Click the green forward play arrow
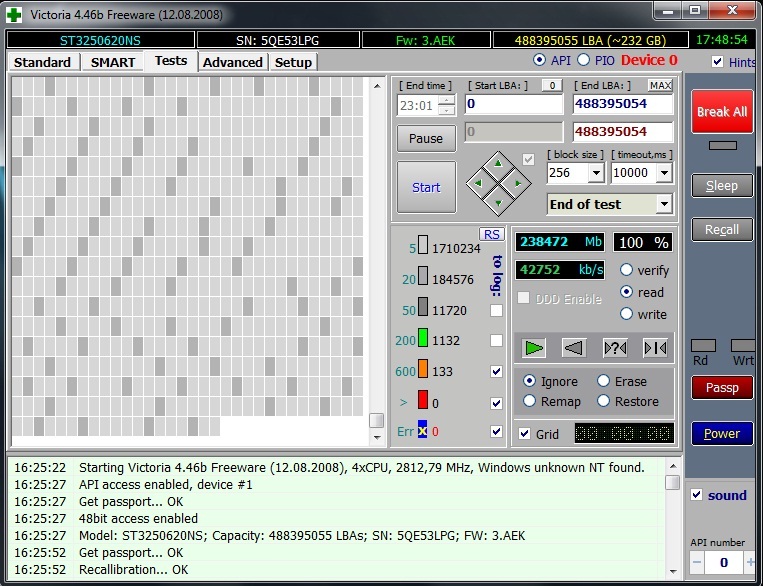The height and width of the screenshot is (586, 763). pyautogui.click(x=535, y=348)
